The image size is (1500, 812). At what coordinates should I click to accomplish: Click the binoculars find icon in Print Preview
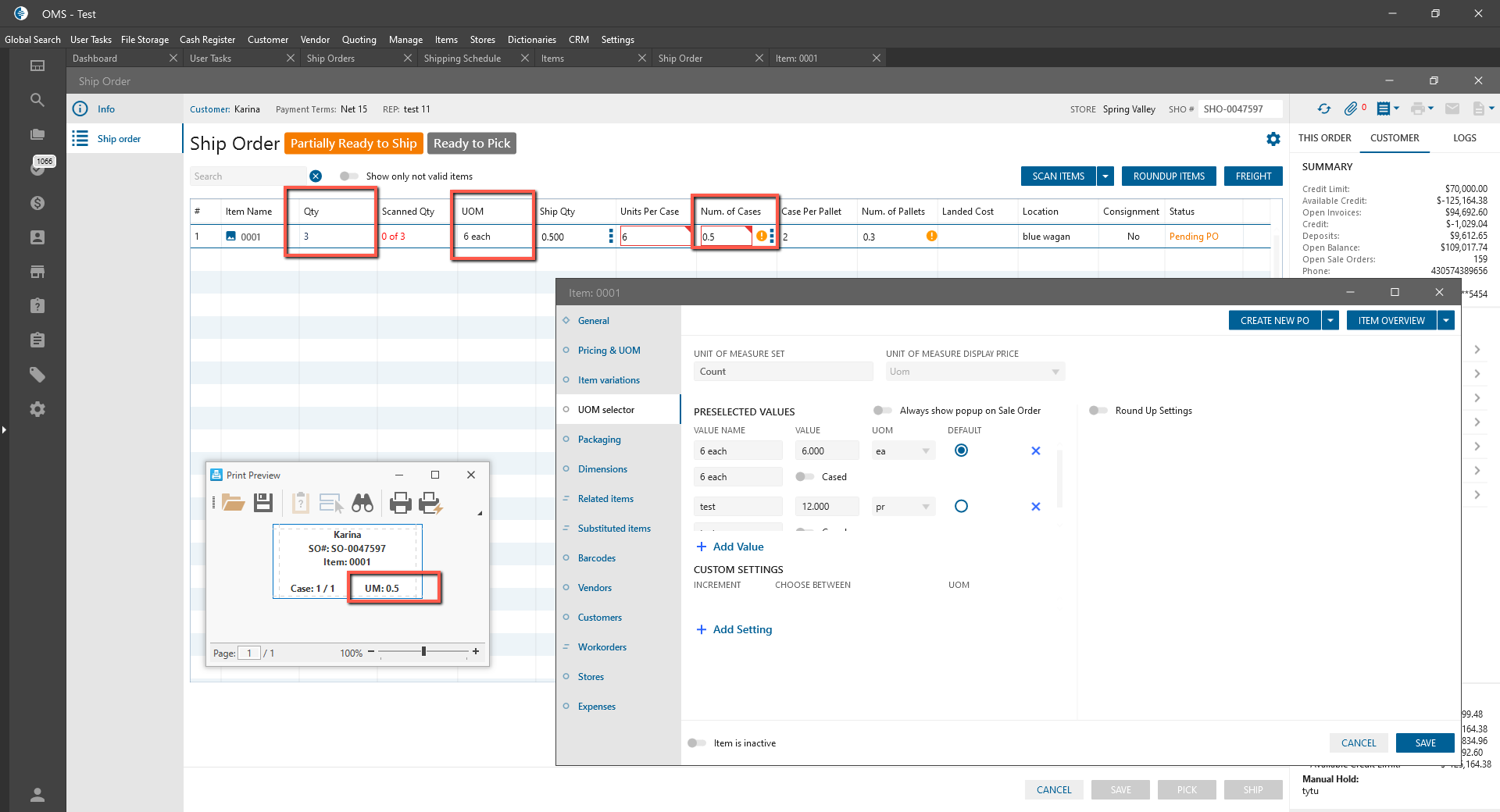[x=362, y=503]
